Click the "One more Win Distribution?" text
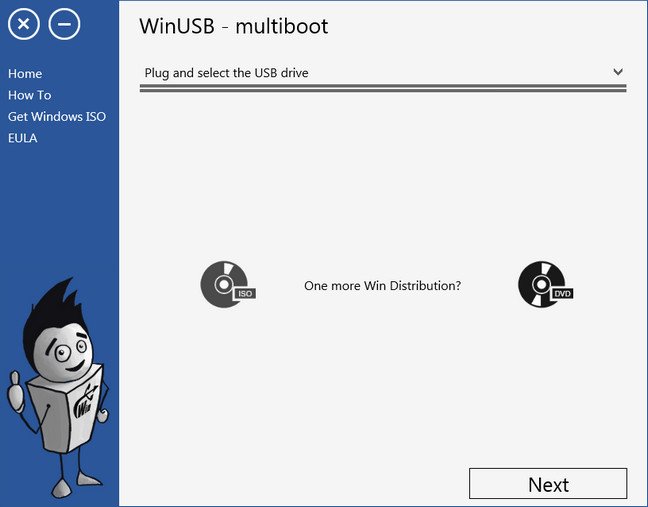This screenshot has height=507, width=648. coord(382,286)
